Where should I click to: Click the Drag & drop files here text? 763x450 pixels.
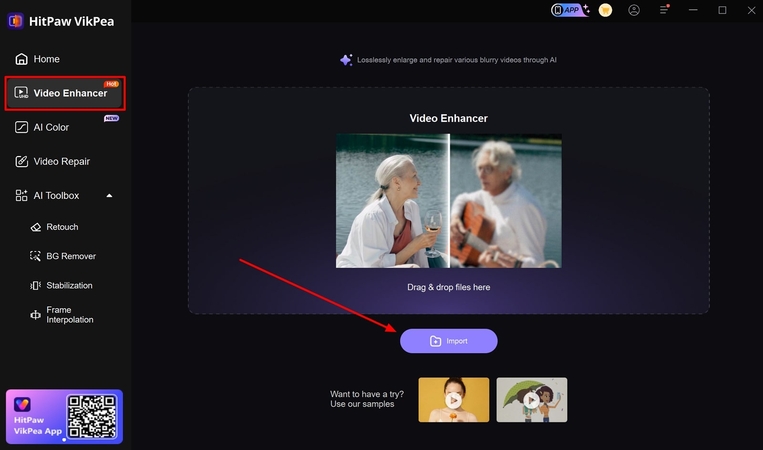coord(449,288)
